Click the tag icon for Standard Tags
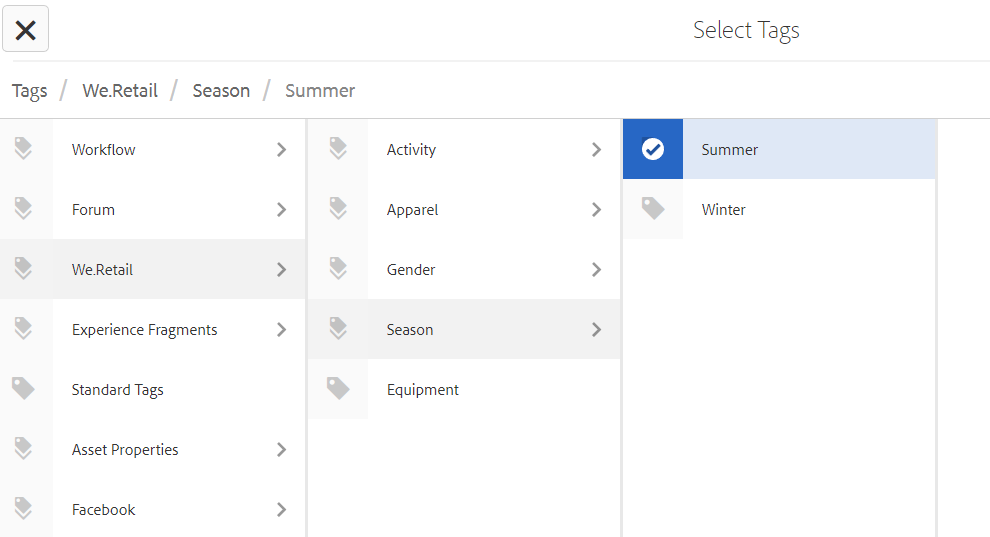The width and height of the screenshot is (990, 537). (24, 389)
